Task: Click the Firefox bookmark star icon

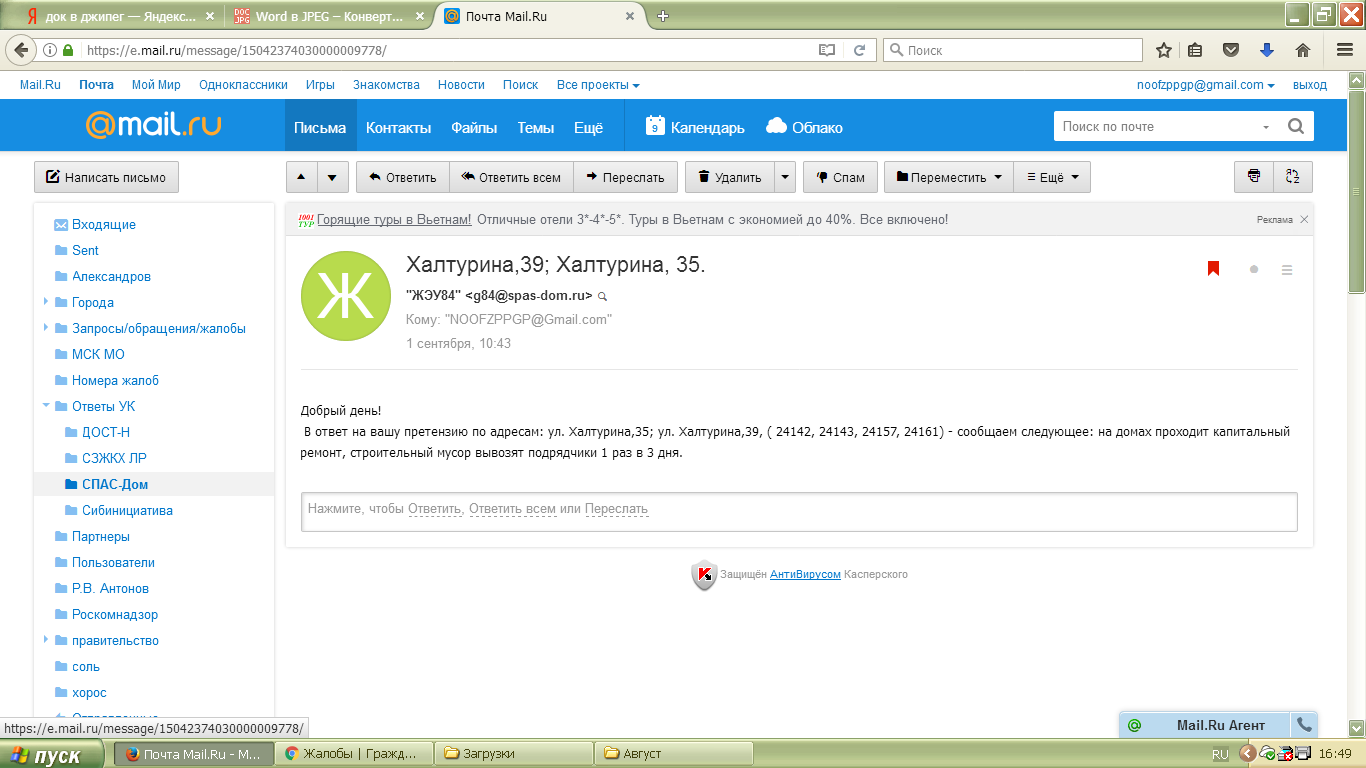Action: 1164,50
